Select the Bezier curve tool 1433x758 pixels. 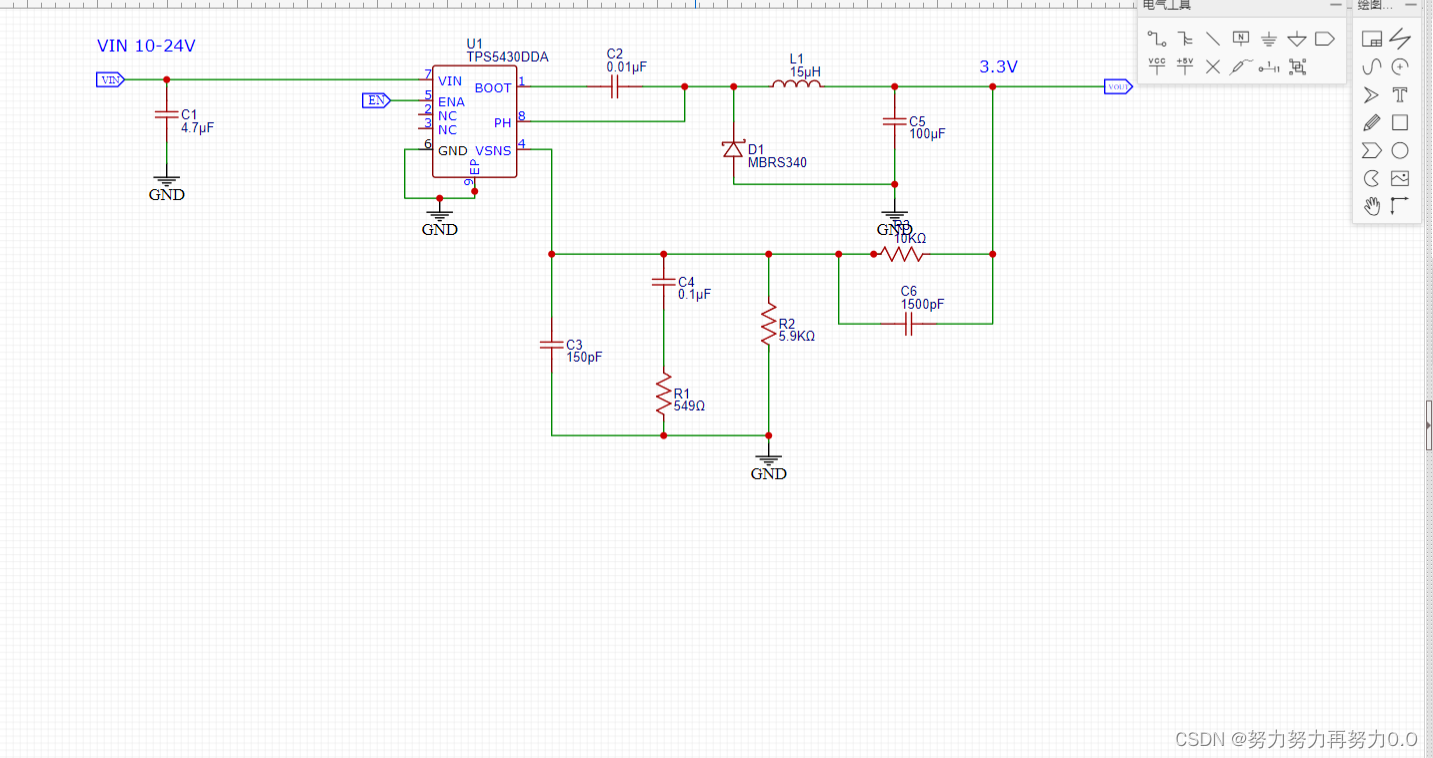[x=1372, y=67]
